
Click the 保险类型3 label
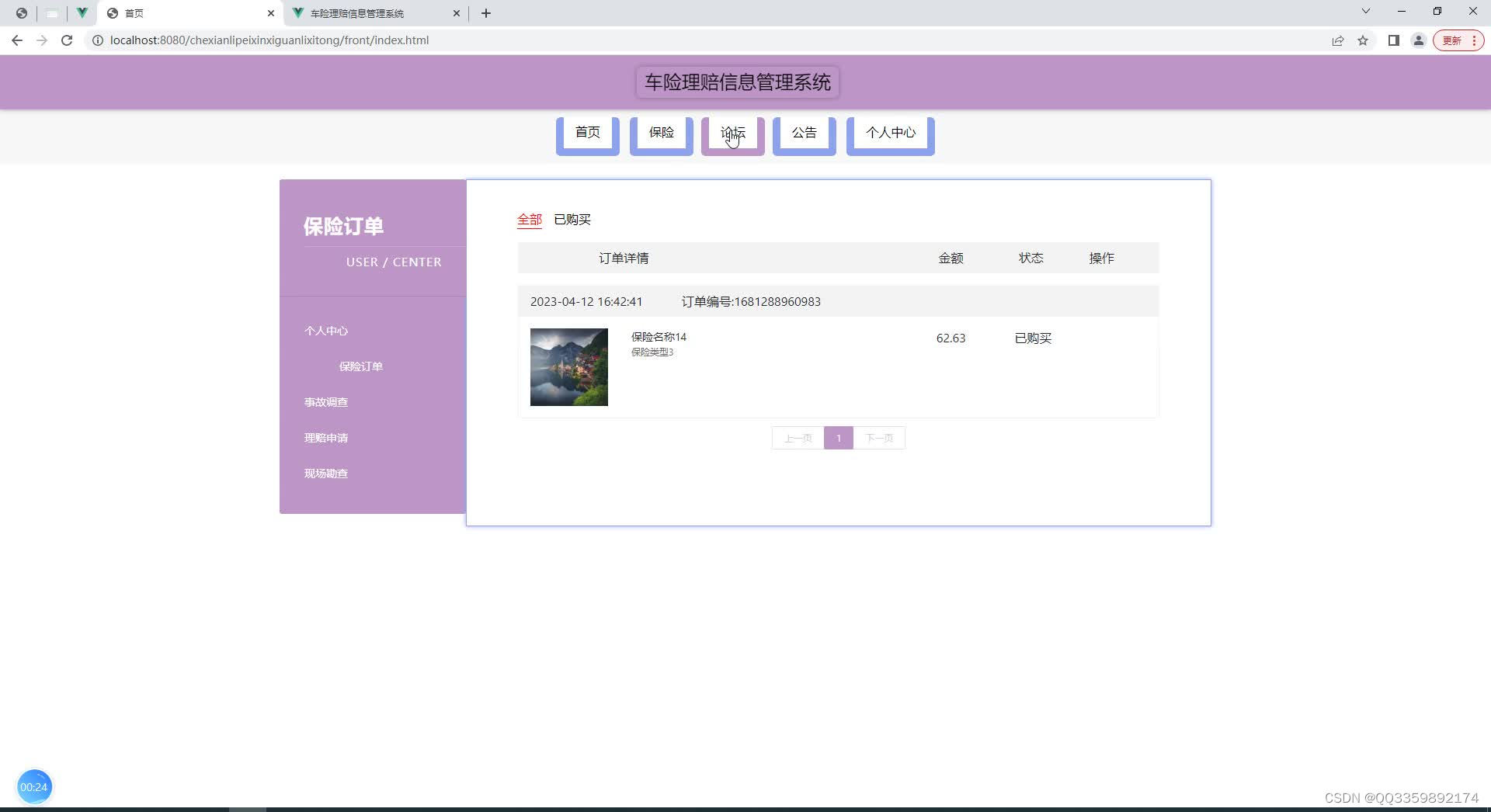[x=652, y=352]
